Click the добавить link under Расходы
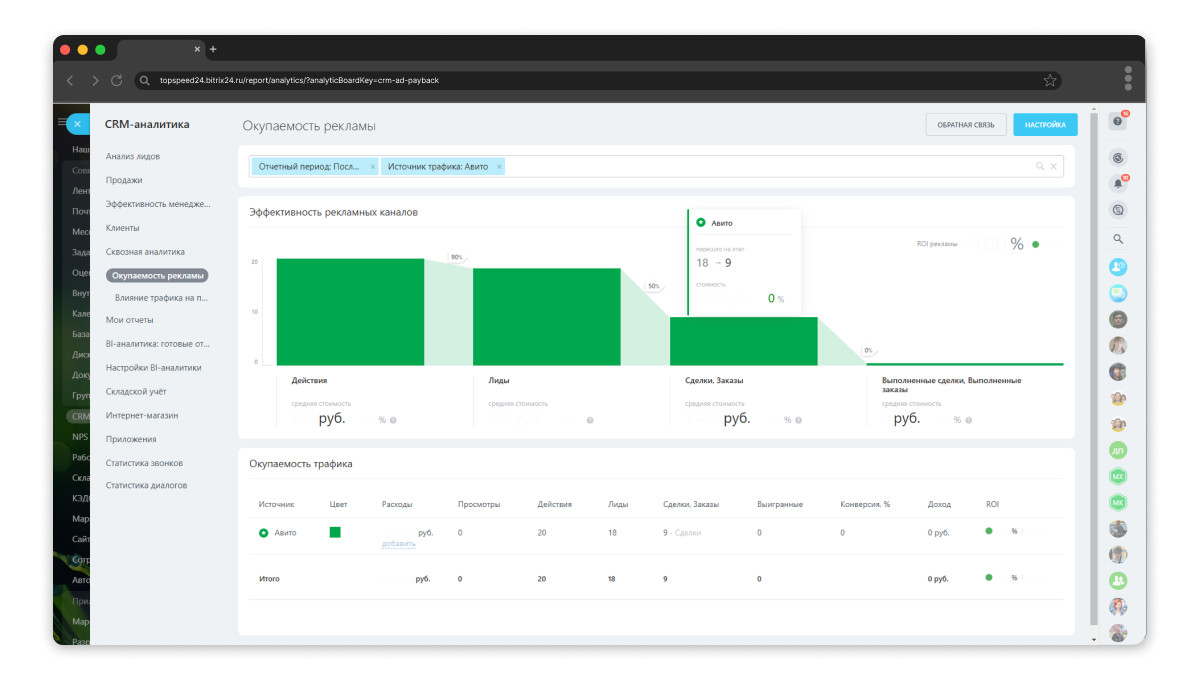The image size is (1200, 680). pyautogui.click(x=398, y=545)
